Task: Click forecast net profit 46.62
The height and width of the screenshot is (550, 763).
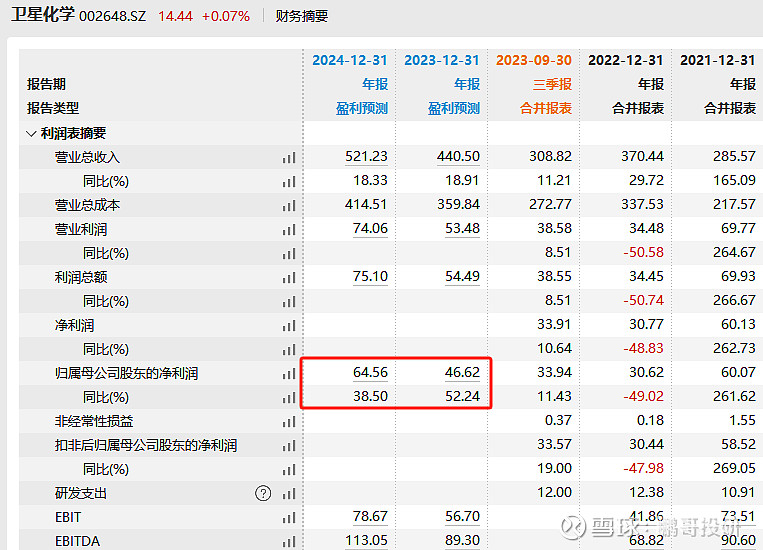Action: click(x=462, y=373)
